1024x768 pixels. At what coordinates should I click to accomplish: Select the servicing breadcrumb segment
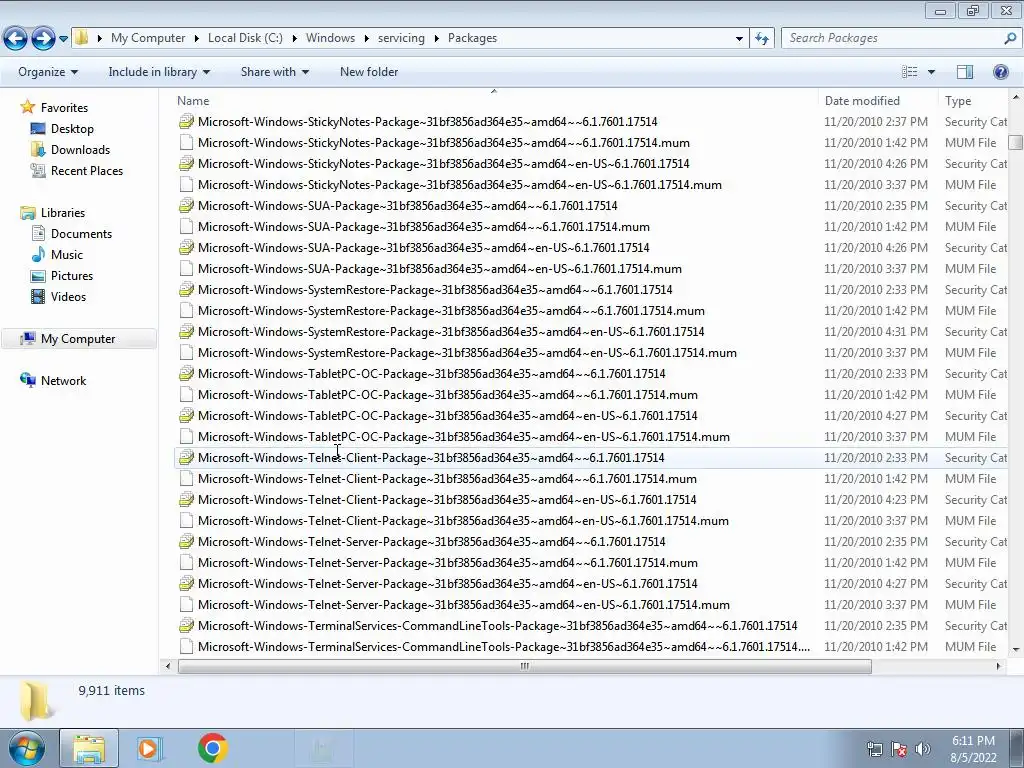click(401, 38)
